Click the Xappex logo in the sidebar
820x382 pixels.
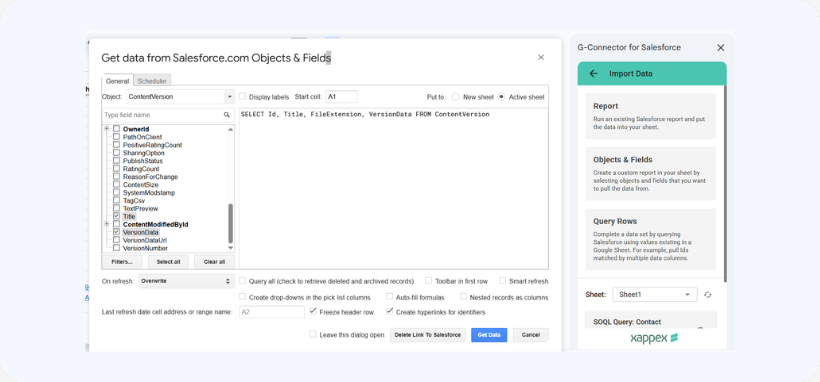(x=654, y=338)
